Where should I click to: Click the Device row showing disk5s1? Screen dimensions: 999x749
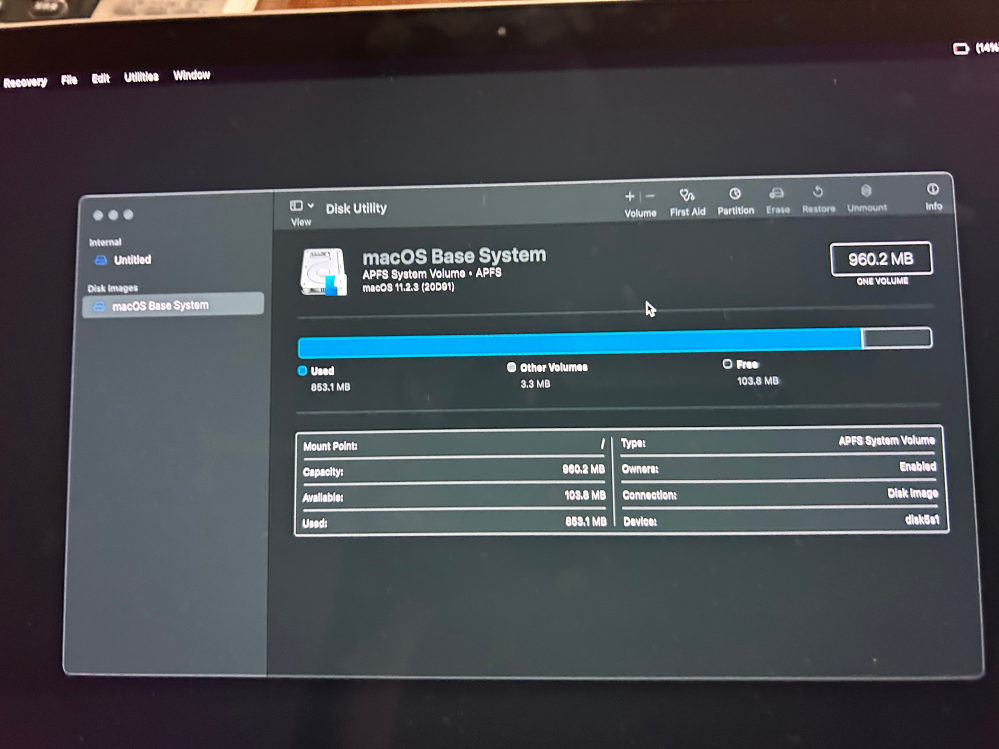pos(781,521)
